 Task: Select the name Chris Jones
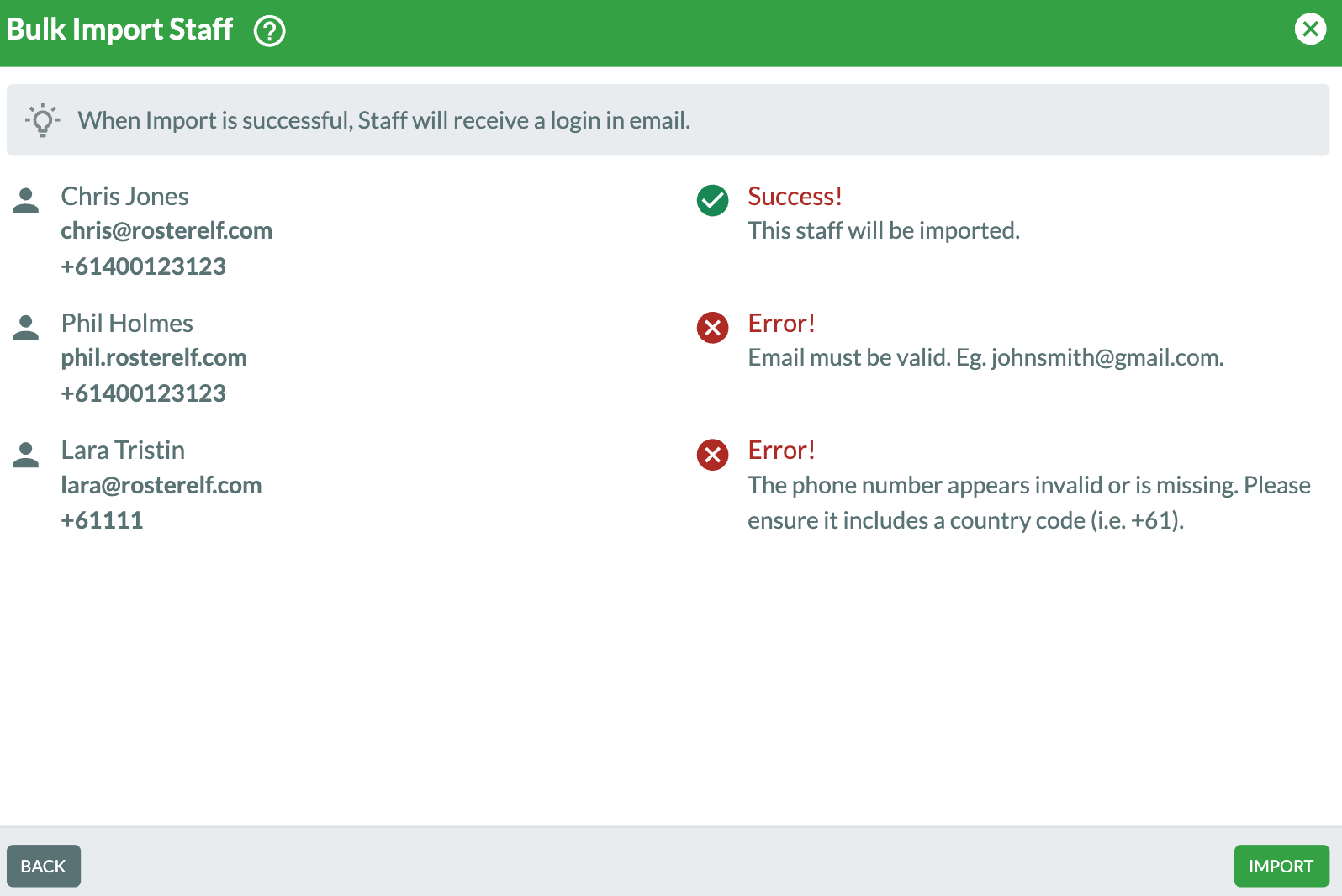point(125,196)
